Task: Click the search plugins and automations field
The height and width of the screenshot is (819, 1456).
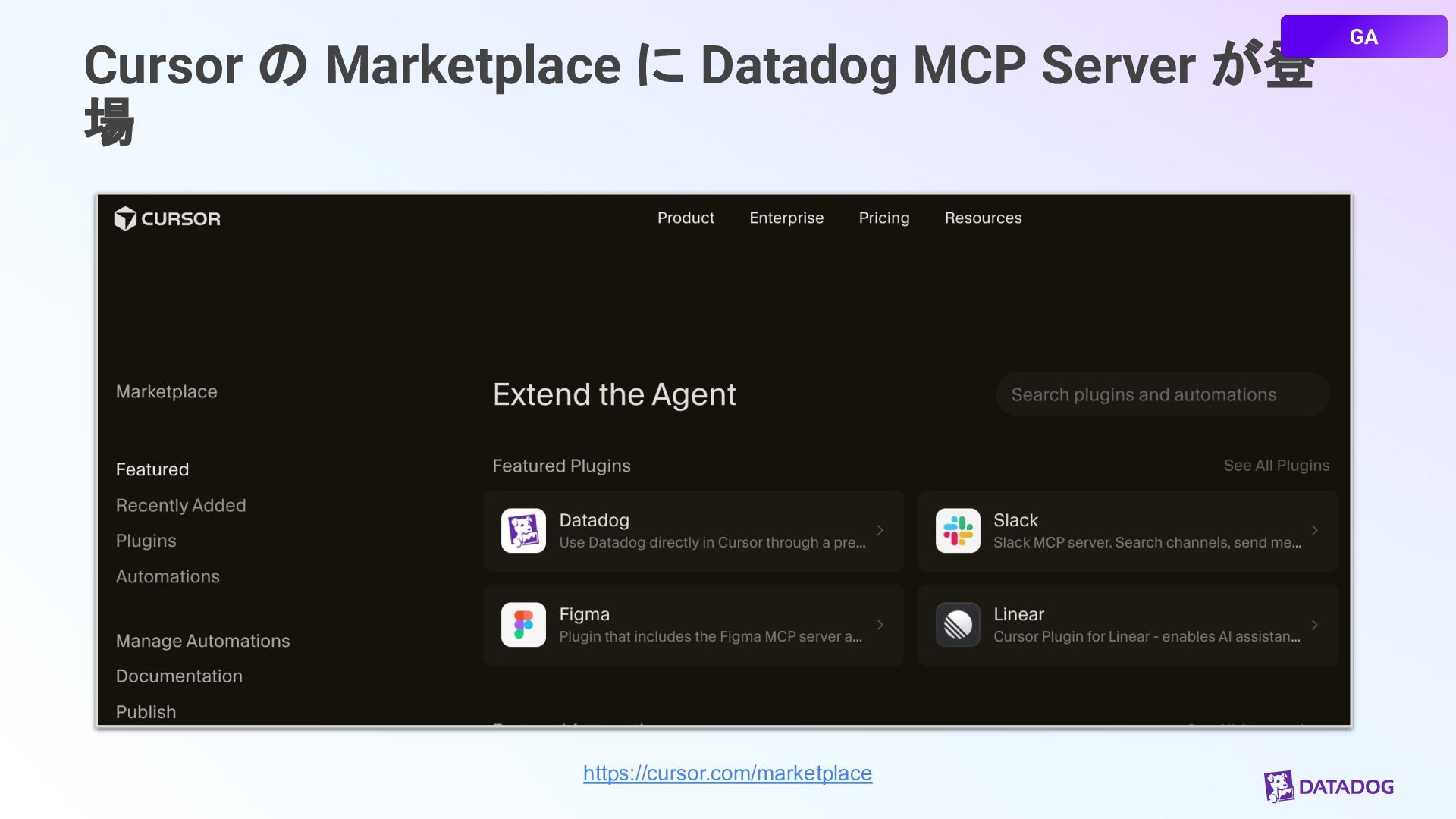Action: coord(1162,395)
